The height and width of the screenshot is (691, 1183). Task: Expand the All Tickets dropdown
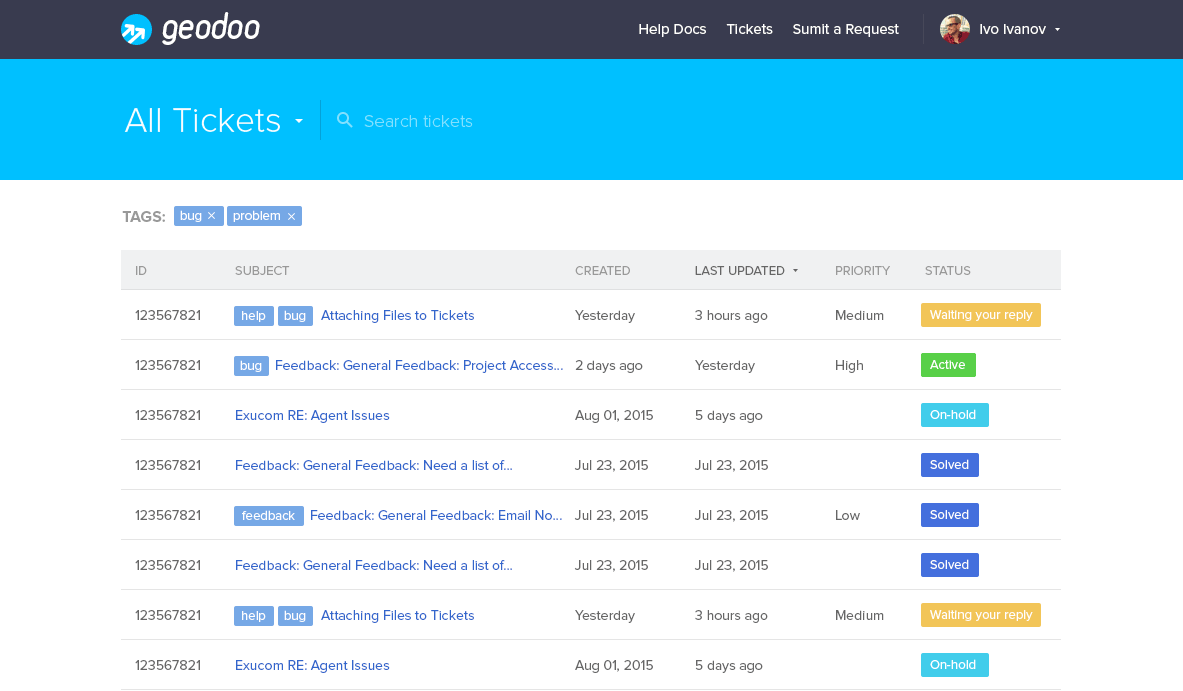point(298,122)
